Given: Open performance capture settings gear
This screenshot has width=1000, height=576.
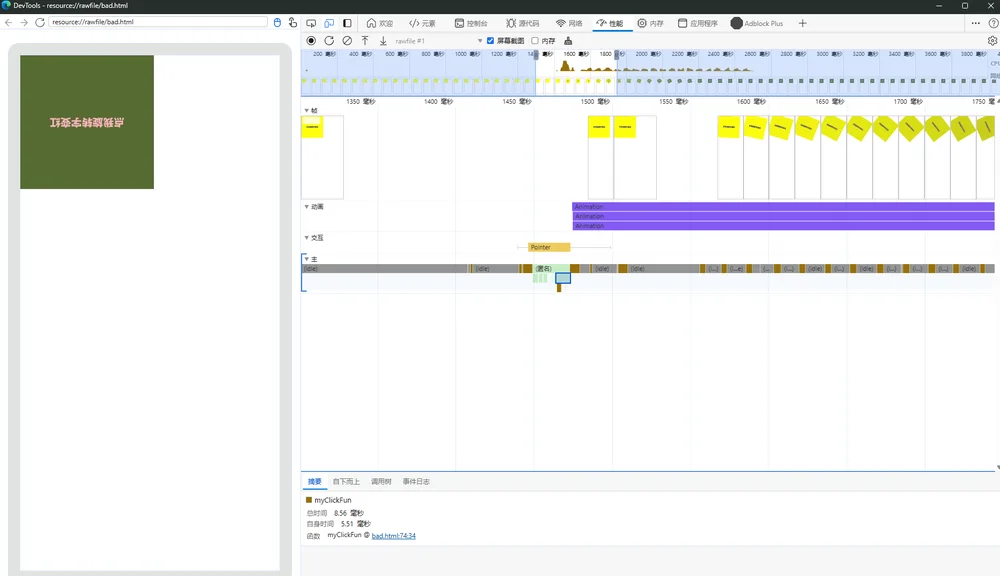Looking at the screenshot, I should [992, 40].
